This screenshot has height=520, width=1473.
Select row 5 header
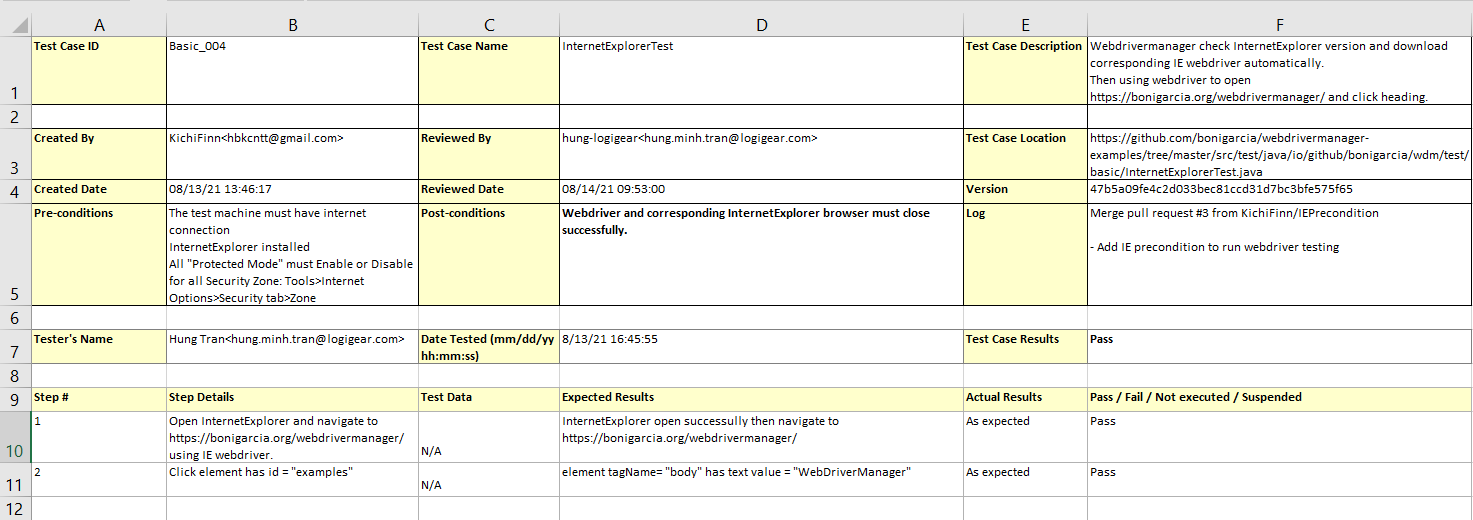point(15,255)
